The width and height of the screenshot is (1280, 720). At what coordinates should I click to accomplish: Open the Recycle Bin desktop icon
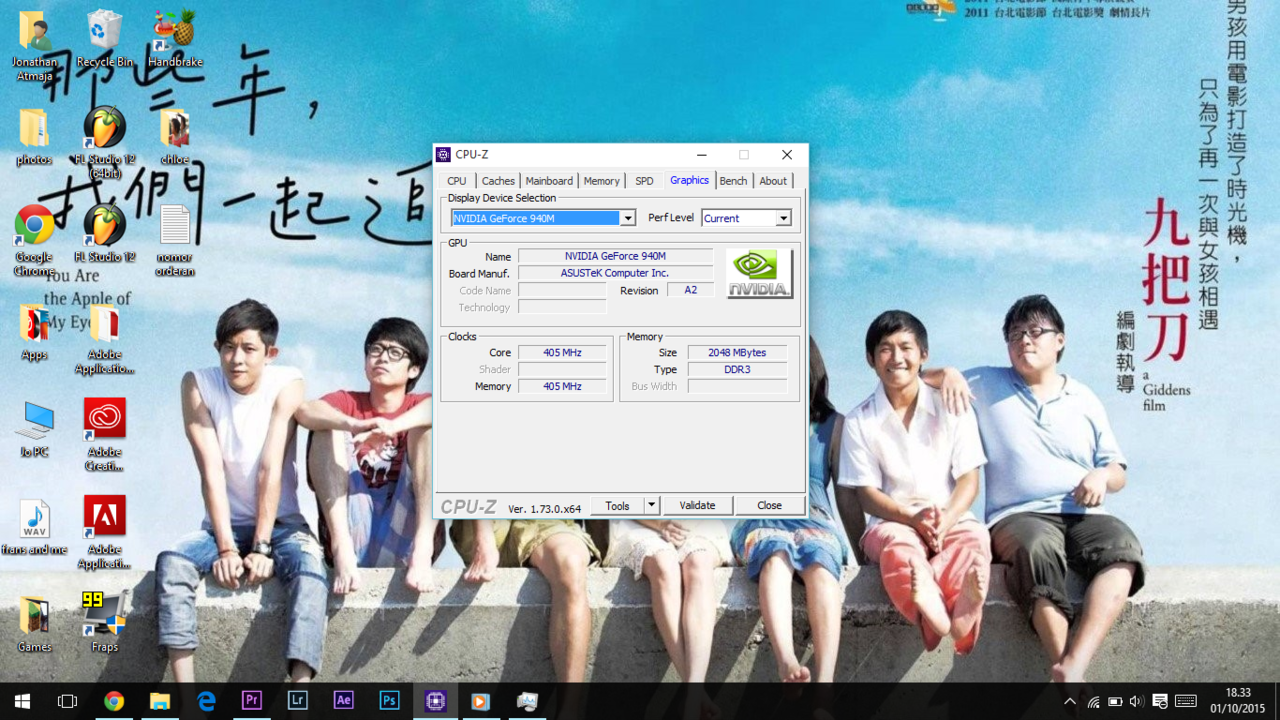pyautogui.click(x=104, y=40)
